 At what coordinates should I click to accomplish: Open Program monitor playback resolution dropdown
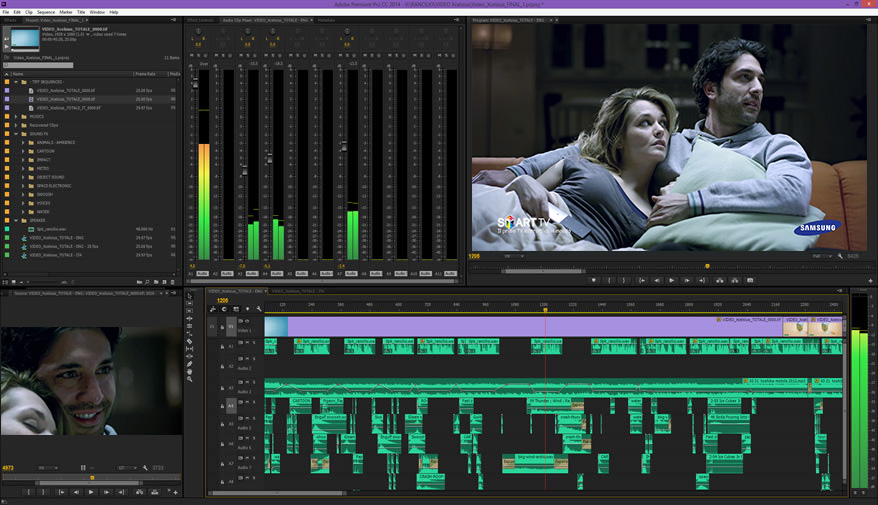pyautogui.click(x=820, y=256)
